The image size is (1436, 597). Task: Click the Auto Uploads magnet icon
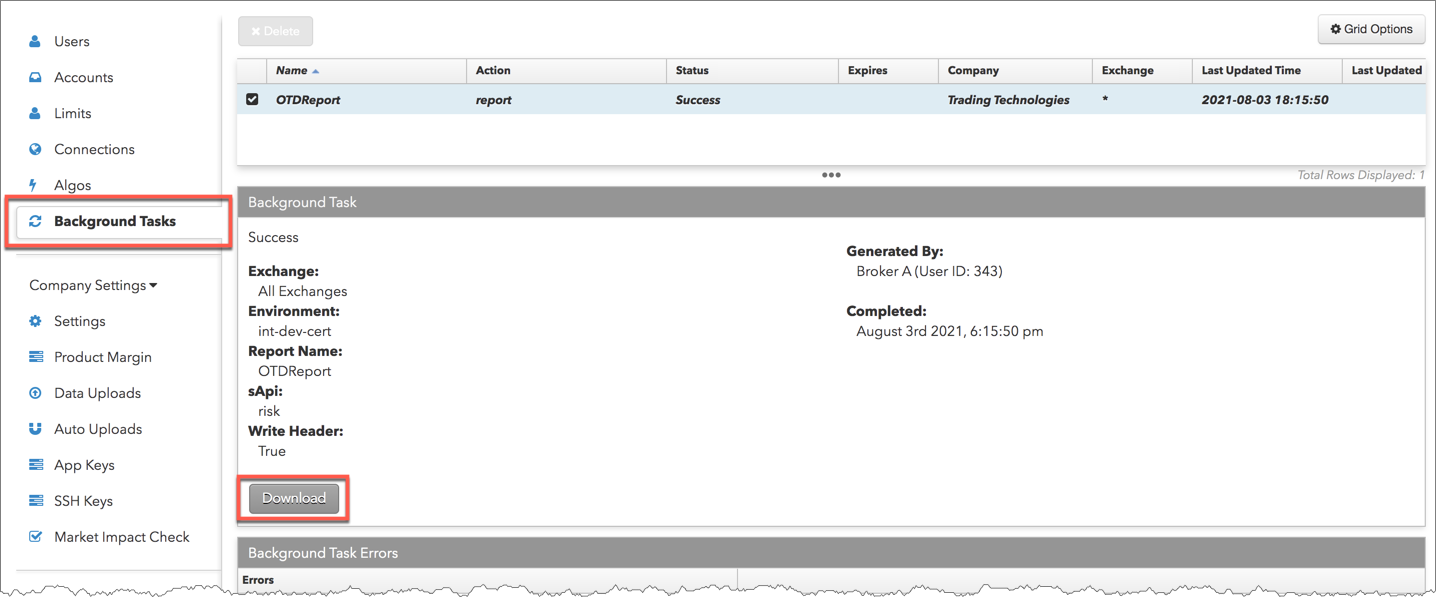[x=35, y=430]
